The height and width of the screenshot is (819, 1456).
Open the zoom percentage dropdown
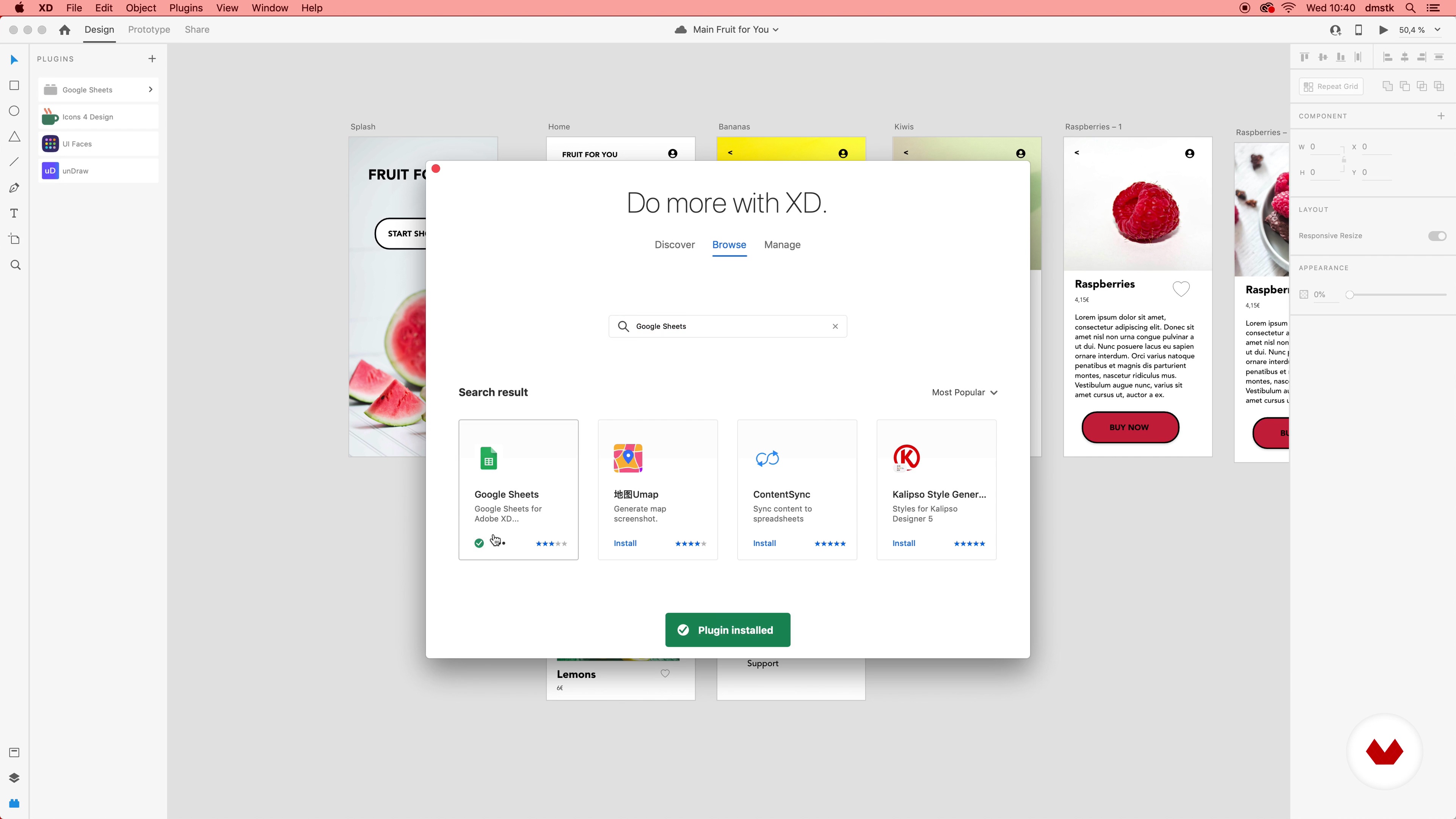(1437, 30)
